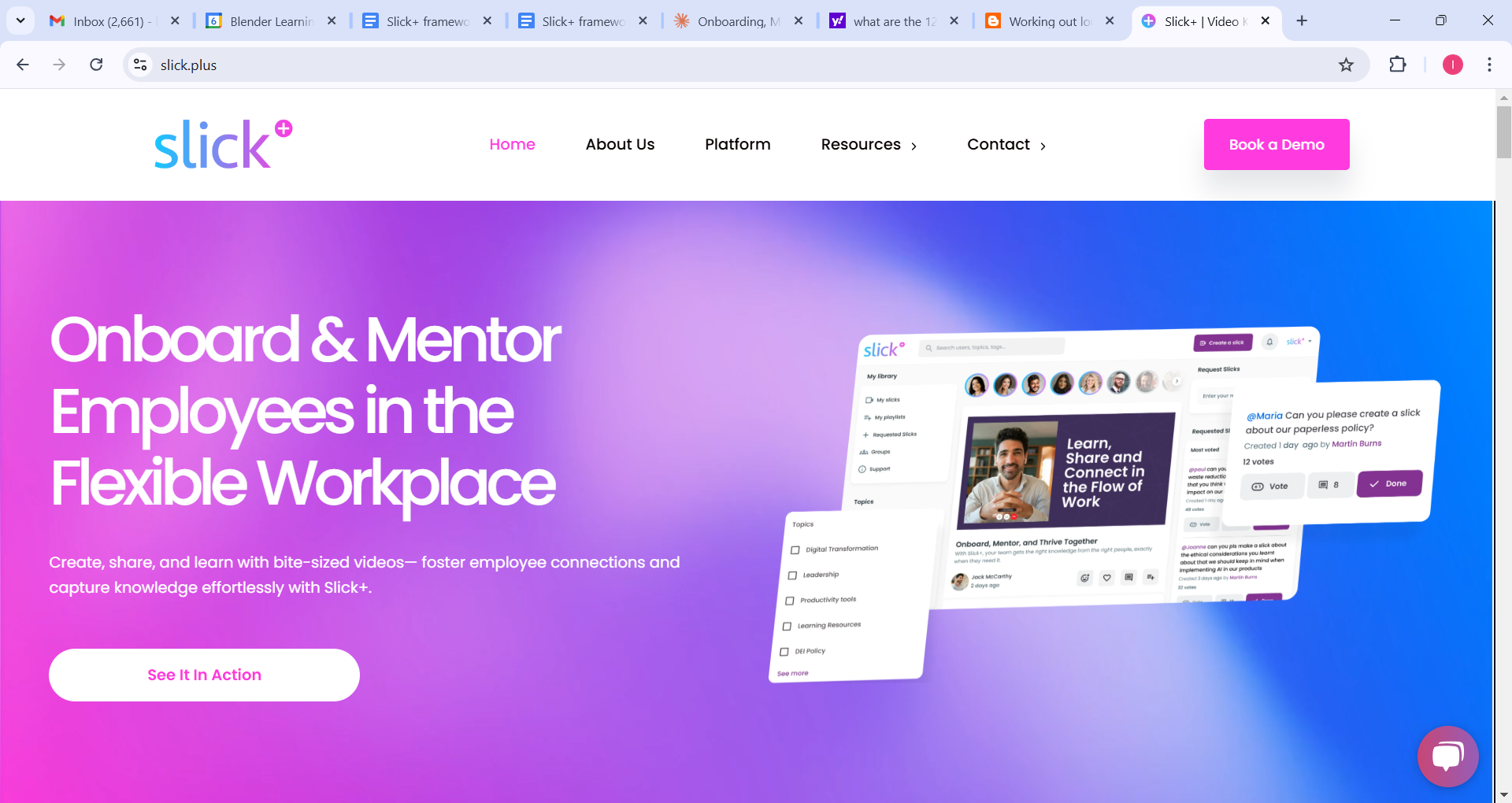The width and height of the screenshot is (1512, 803).
Task: Open the Chrome three-dot menu
Action: (x=1489, y=65)
